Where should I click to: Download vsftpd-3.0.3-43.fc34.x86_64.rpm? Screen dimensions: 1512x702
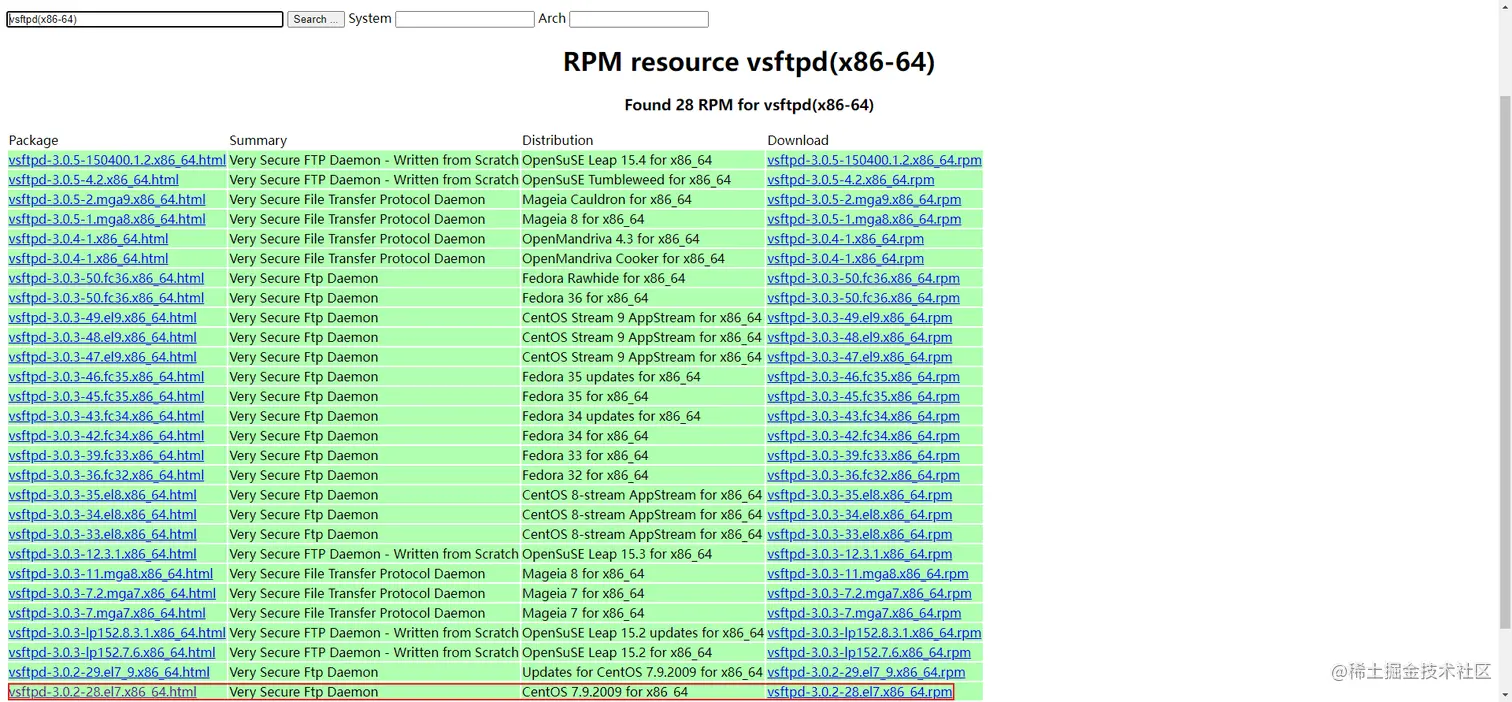tap(863, 416)
